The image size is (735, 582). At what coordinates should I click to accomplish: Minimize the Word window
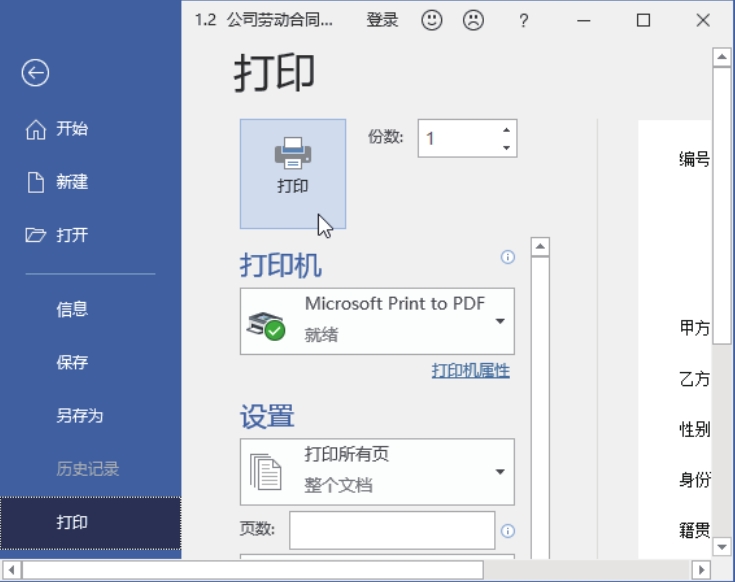(x=584, y=21)
